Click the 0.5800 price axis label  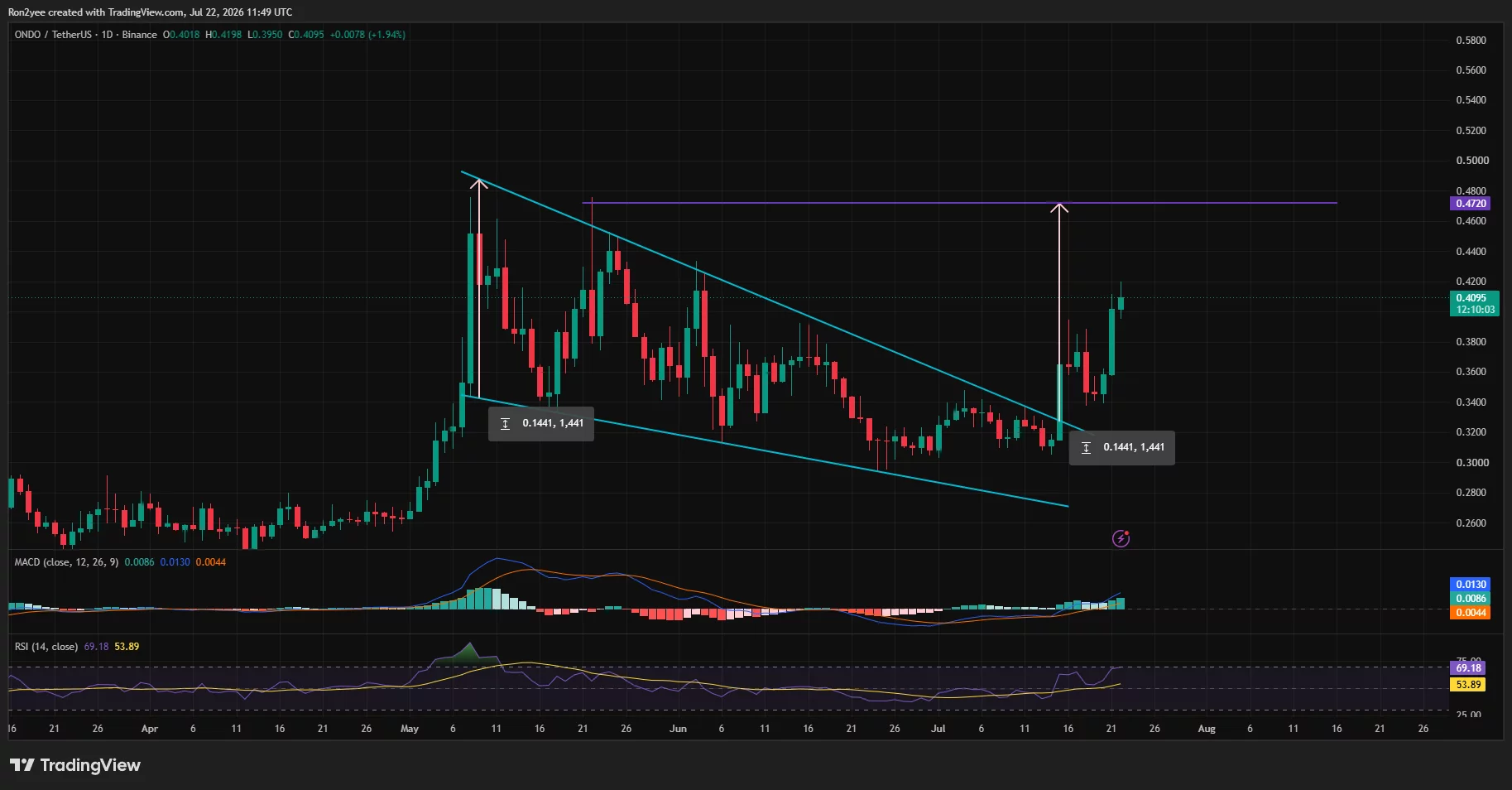[x=1471, y=41]
